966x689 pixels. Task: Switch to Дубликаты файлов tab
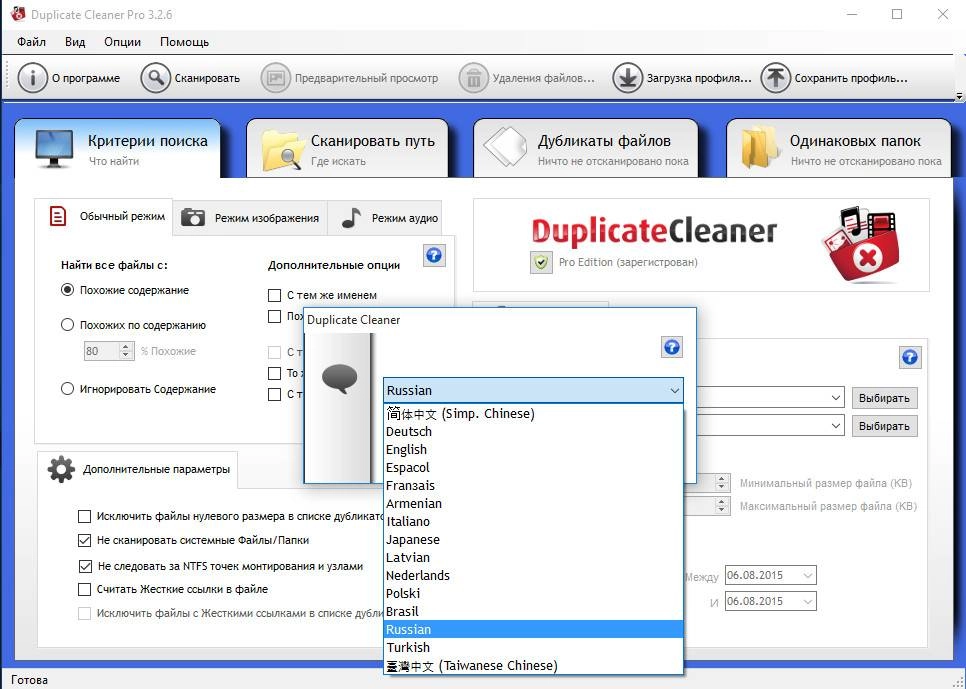tap(585, 149)
